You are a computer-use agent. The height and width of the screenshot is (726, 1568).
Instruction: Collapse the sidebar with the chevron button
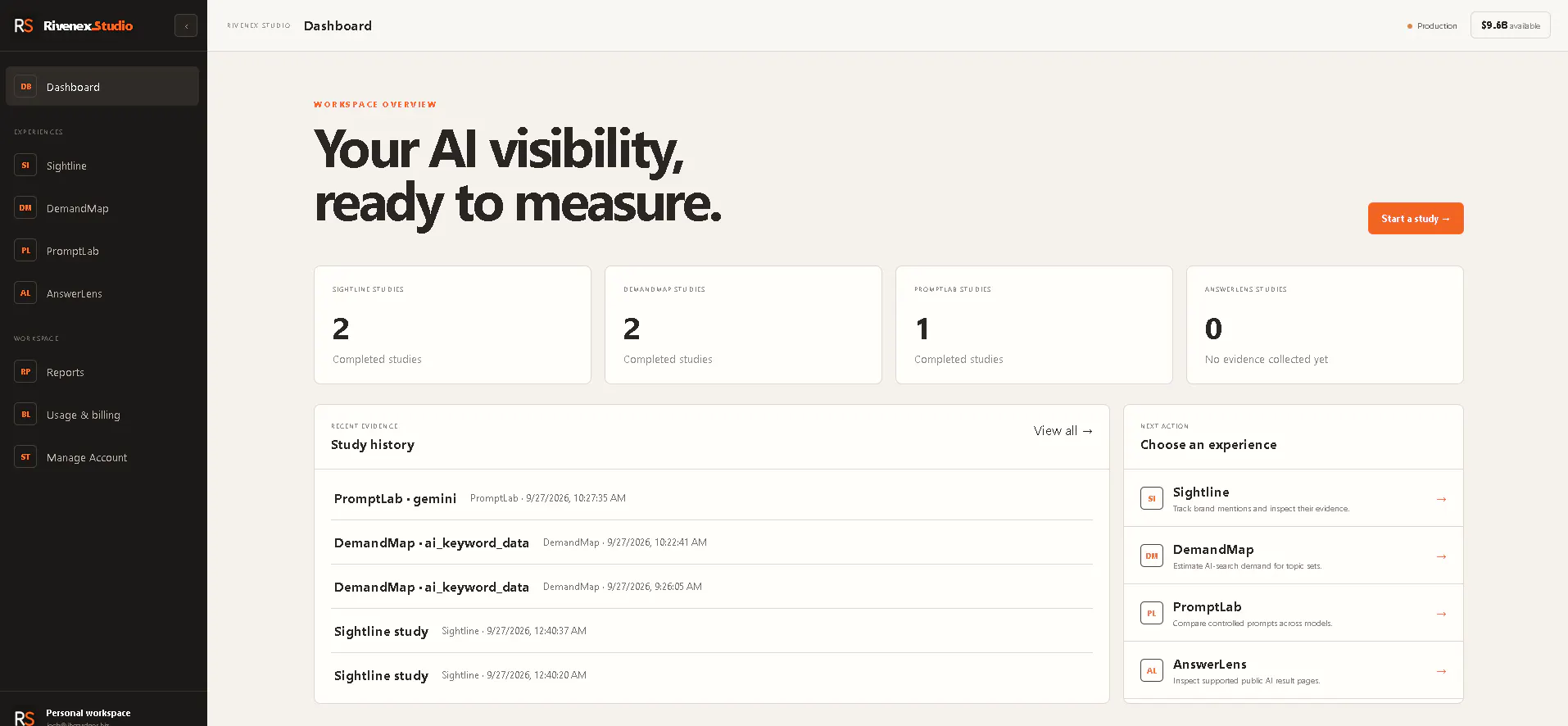[186, 25]
